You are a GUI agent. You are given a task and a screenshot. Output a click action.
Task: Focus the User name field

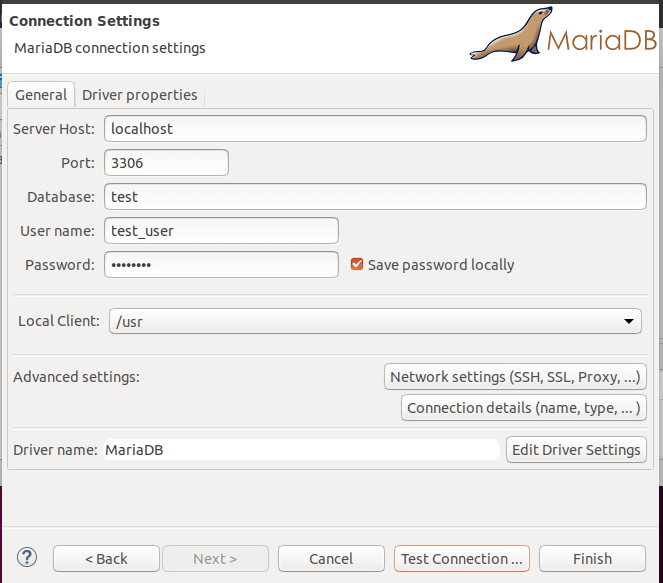(x=221, y=230)
